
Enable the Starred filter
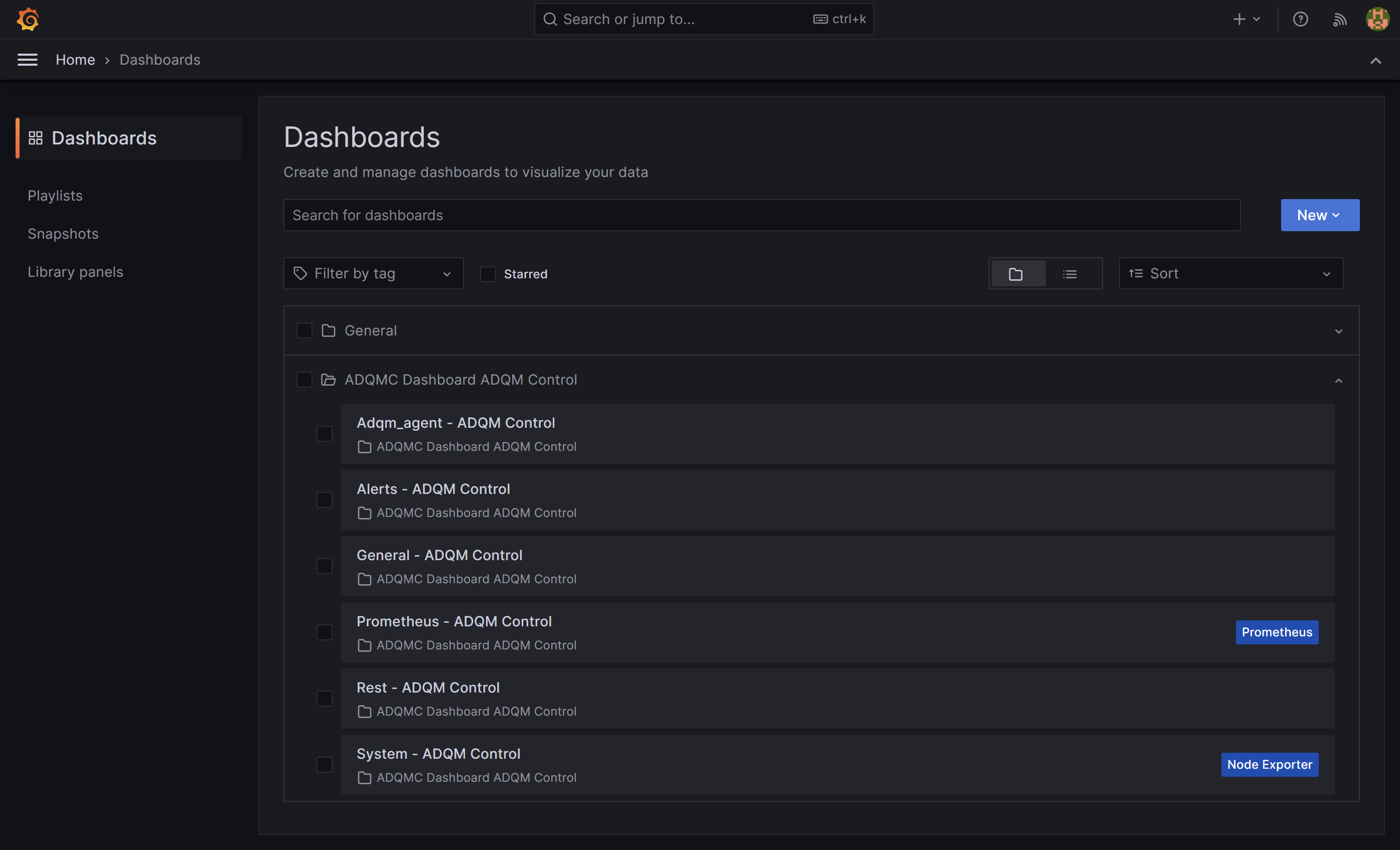point(488,274)
